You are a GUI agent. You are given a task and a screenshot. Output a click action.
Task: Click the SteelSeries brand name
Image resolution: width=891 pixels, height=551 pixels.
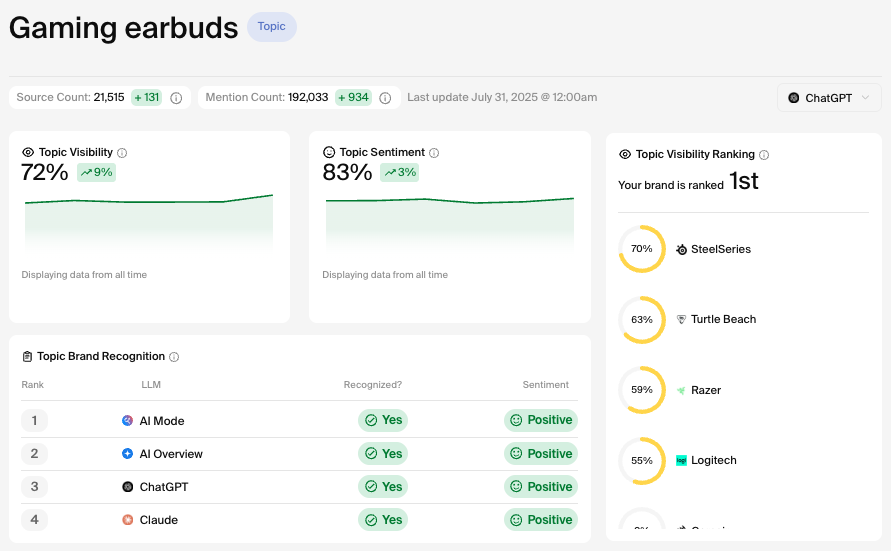pyautogui.click(x=721, y=249)
